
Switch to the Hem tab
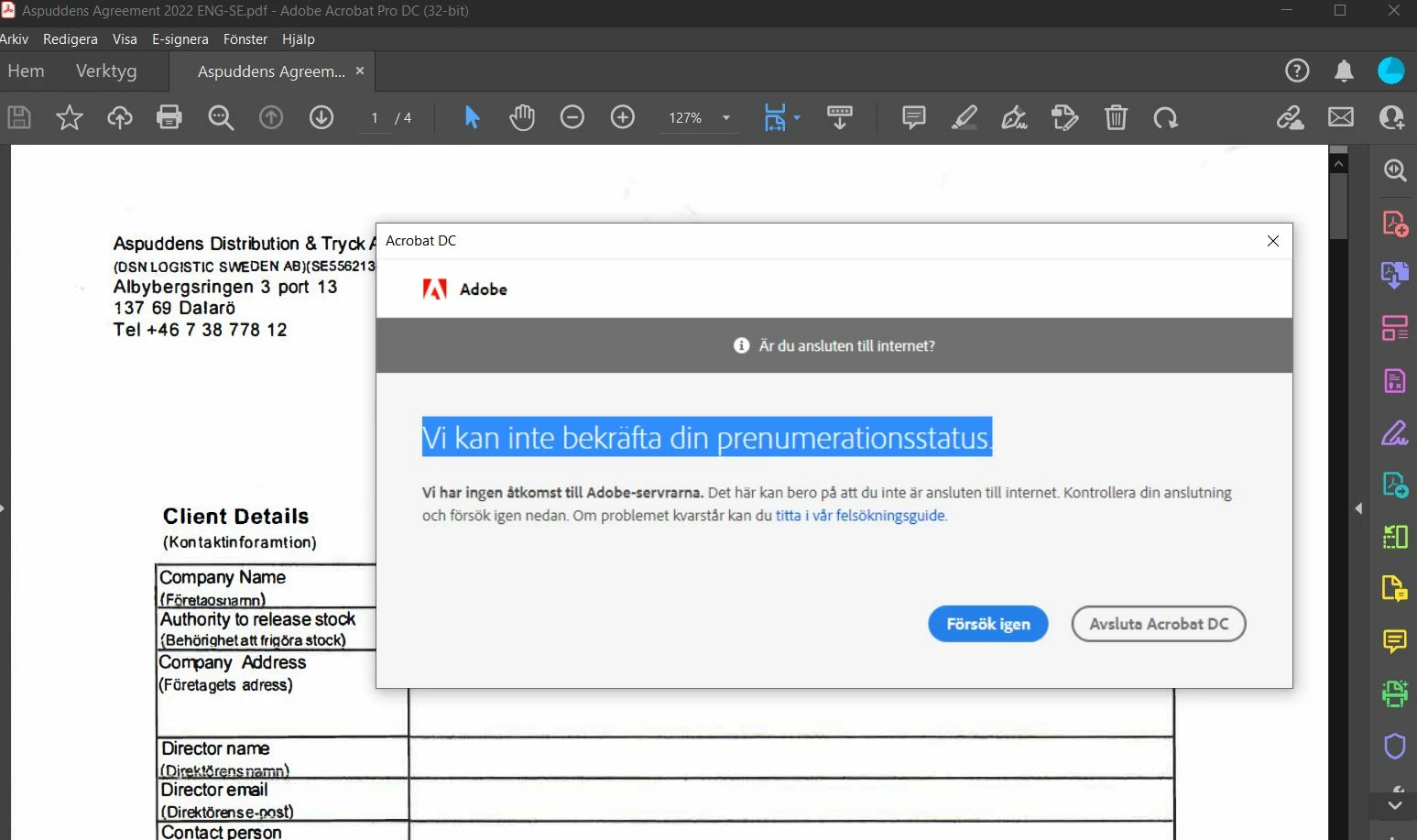tap(26, 71)
